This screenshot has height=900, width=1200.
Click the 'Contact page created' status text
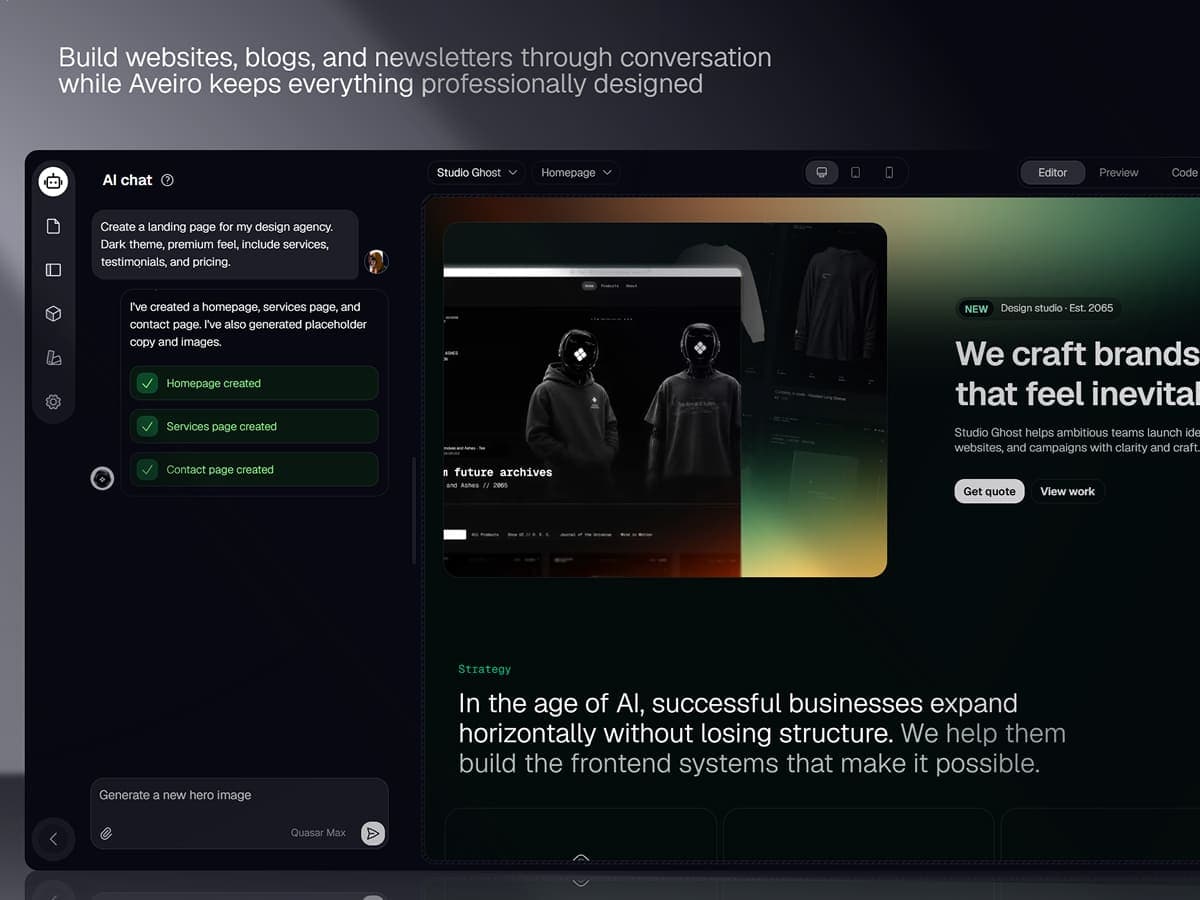pos(220,469)
